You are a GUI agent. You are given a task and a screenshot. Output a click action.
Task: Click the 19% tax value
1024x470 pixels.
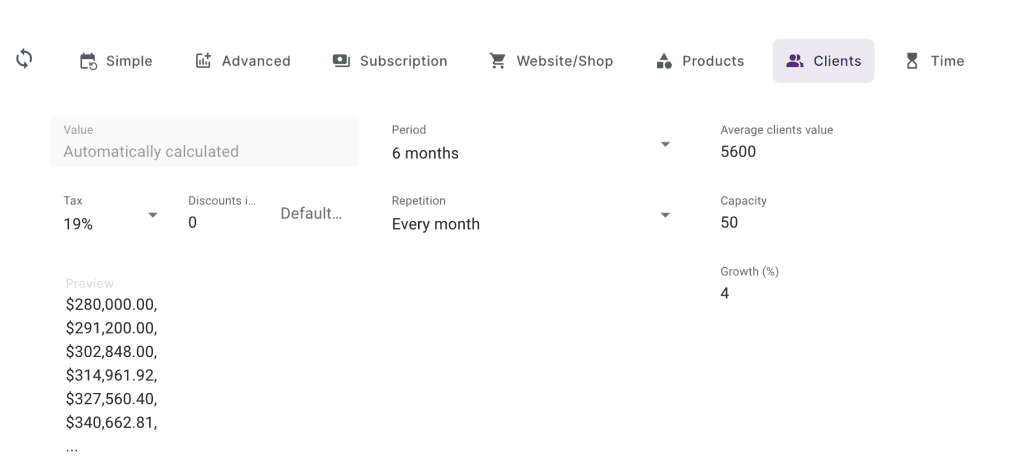pos(78,224)
